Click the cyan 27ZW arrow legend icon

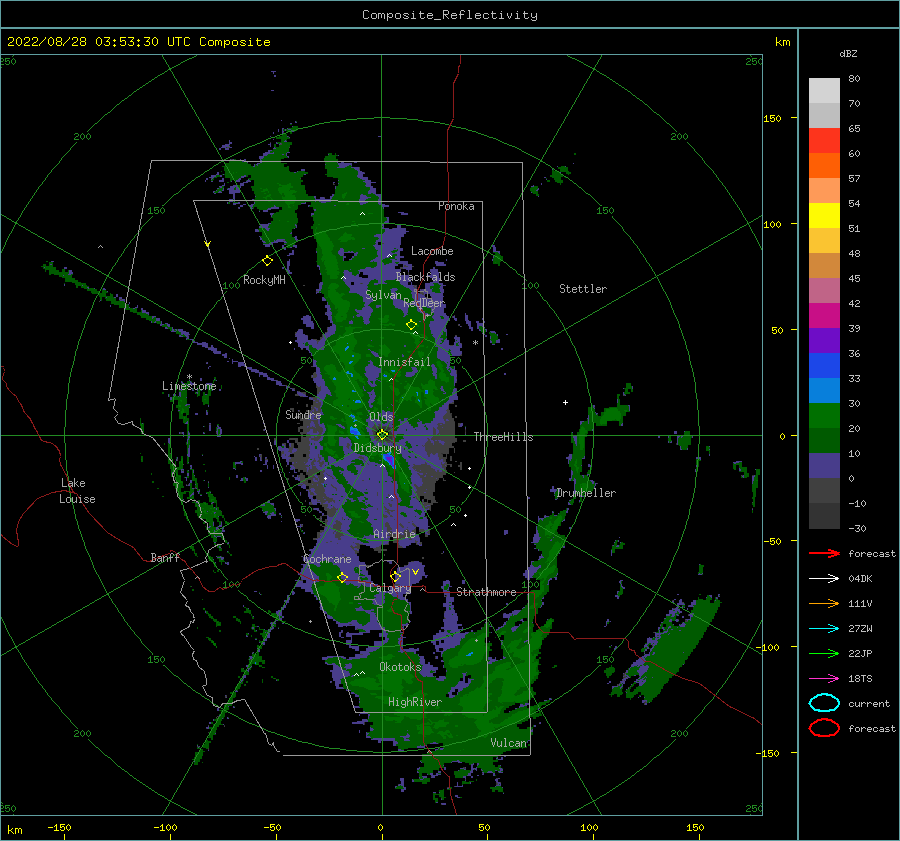coord(824,628)
